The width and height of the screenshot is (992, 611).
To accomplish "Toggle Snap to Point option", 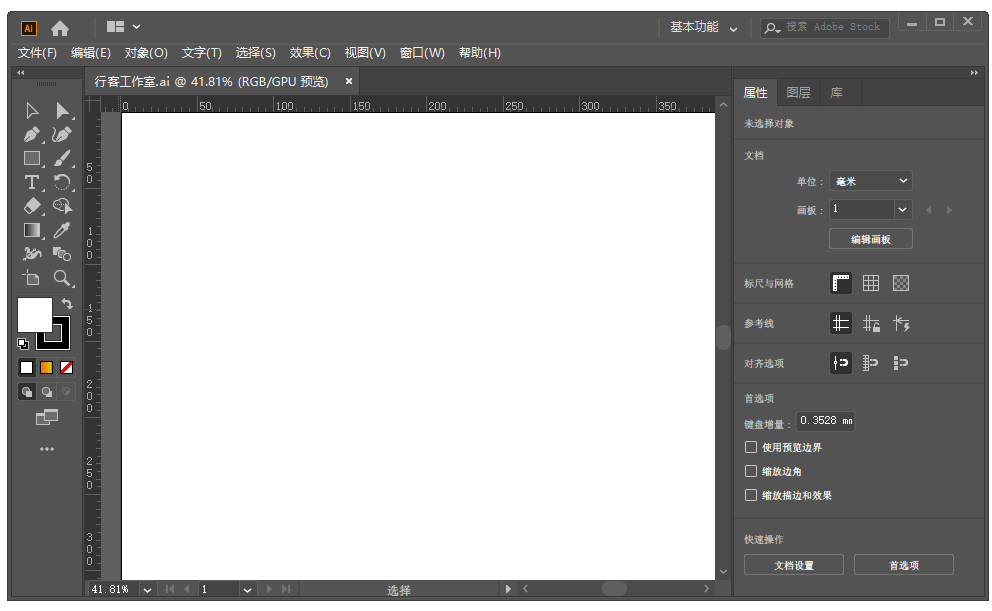I will (x=841, y=363).
